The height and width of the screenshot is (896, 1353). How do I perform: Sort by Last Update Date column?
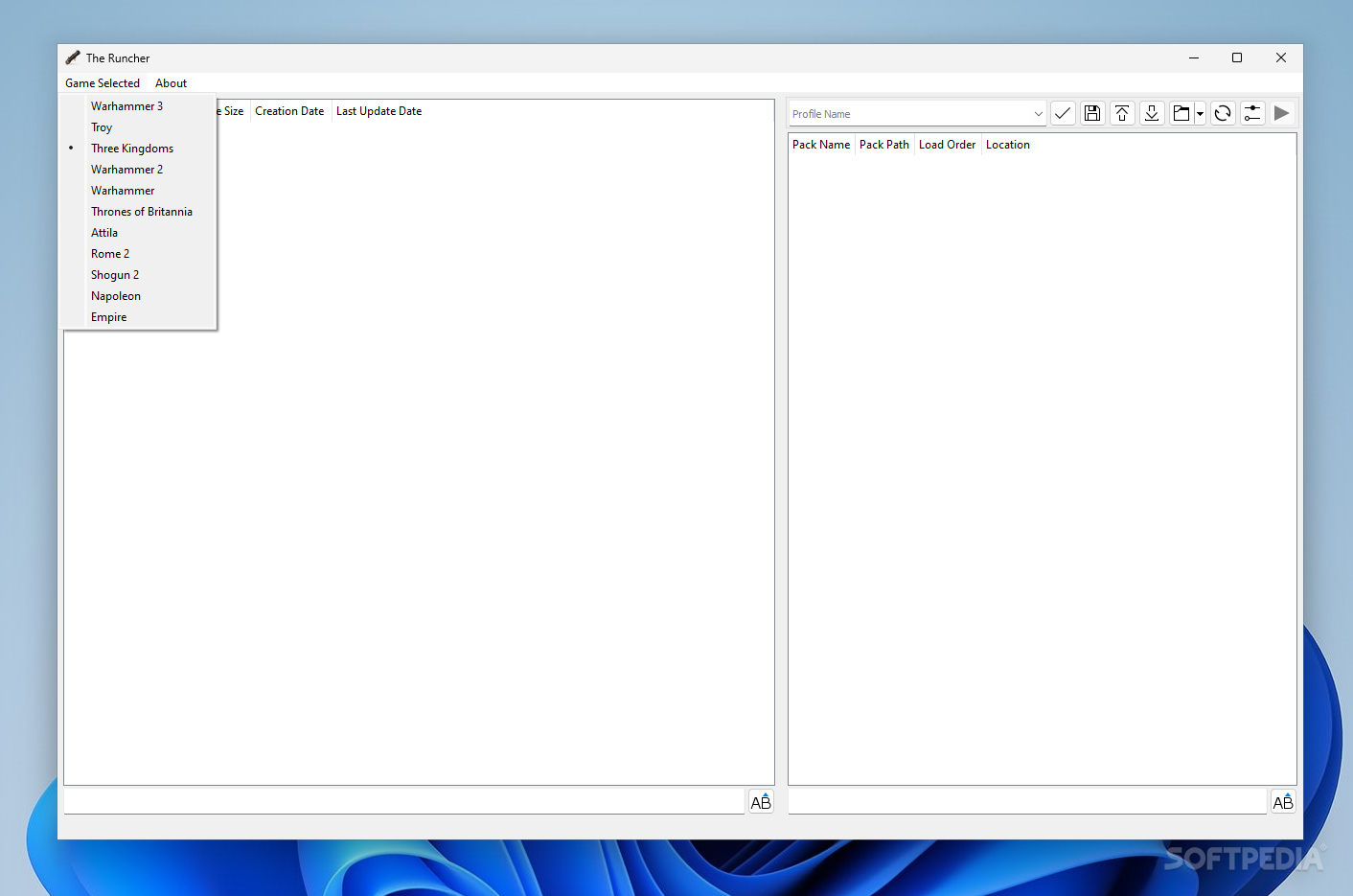pyautogui.click(x=378, y=111)
